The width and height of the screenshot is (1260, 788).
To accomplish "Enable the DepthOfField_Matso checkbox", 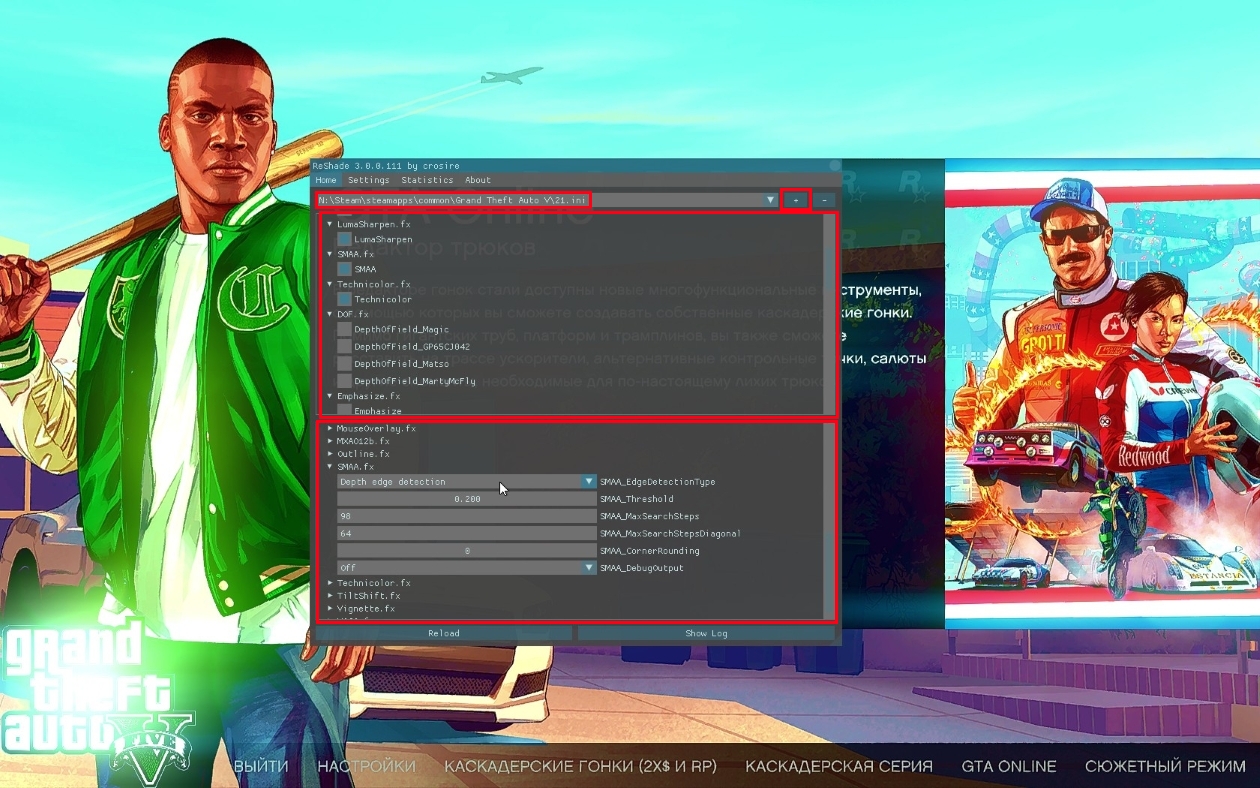I will pyautogui.click(x=344, y=364).
